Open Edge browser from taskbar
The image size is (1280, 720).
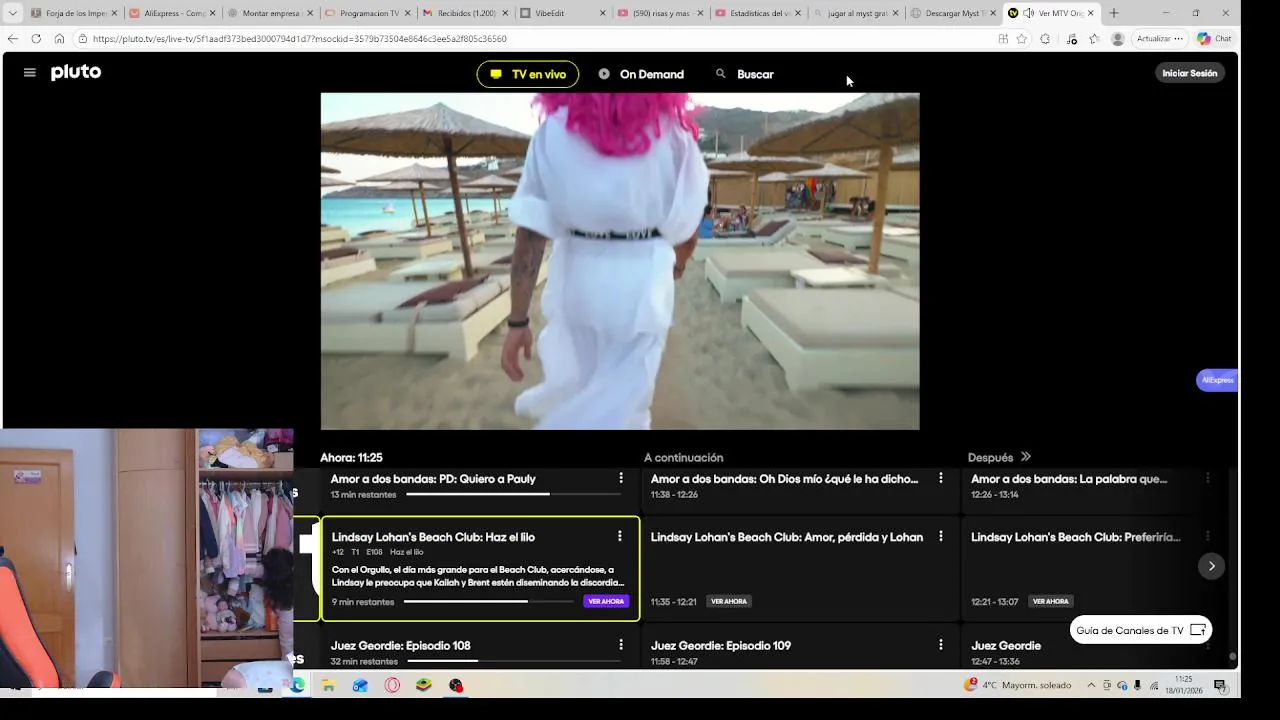[x=297, y=685]
